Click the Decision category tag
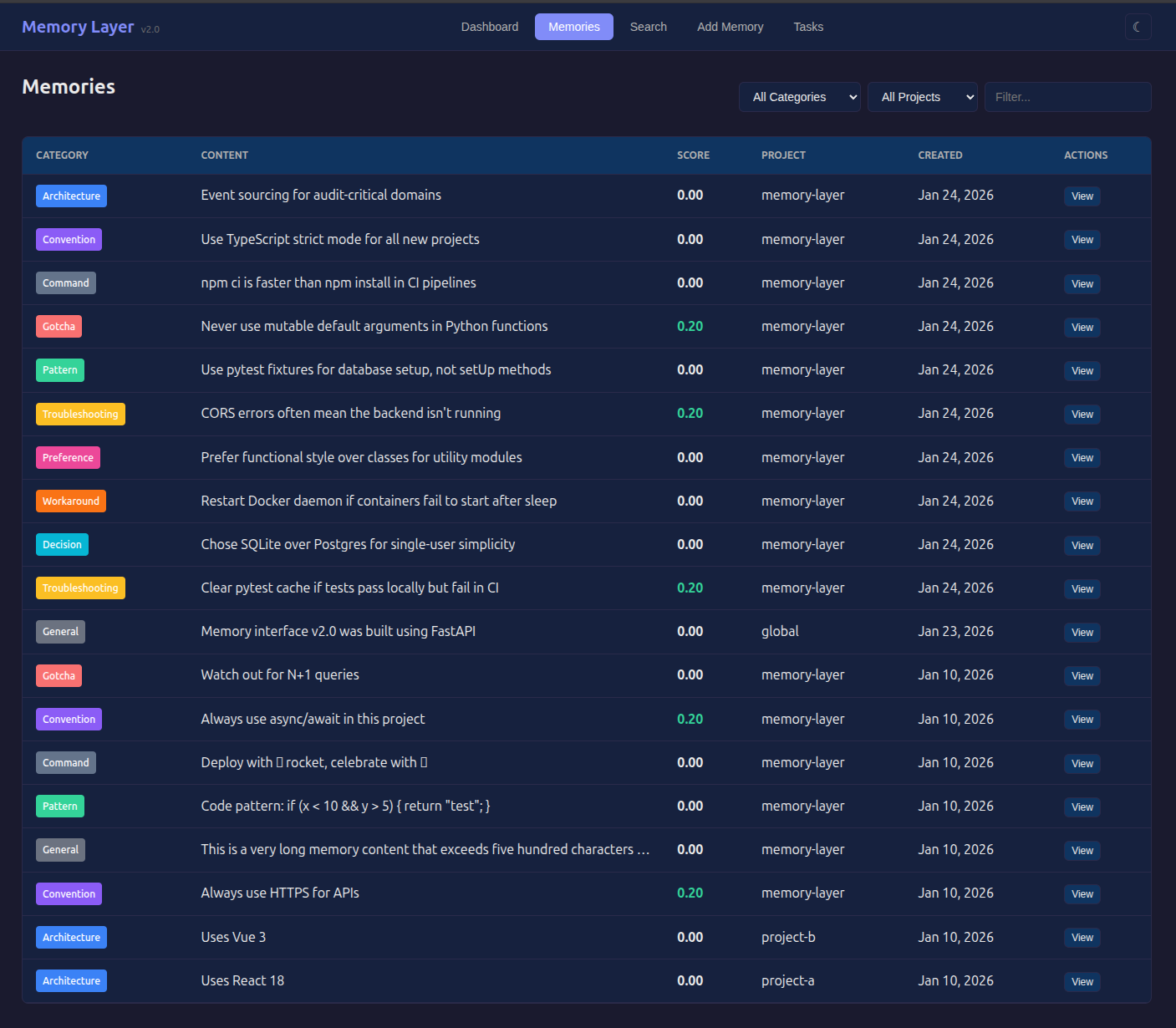 point(62,544)
